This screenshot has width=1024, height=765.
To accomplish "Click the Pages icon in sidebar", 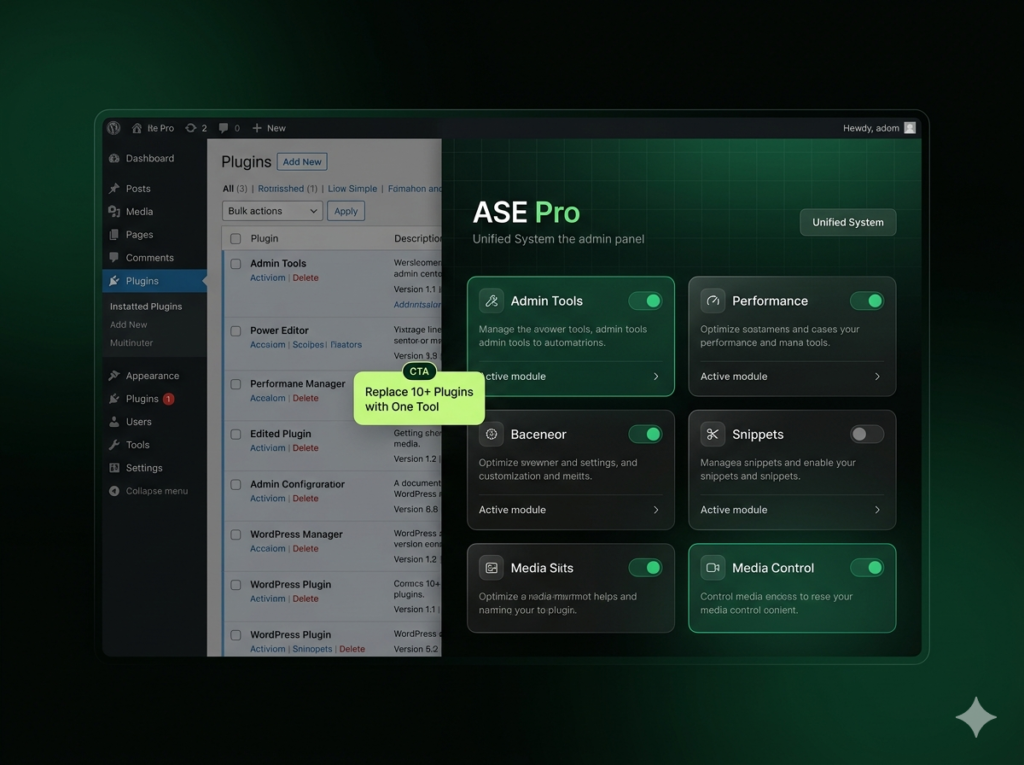I will (114, 235).
